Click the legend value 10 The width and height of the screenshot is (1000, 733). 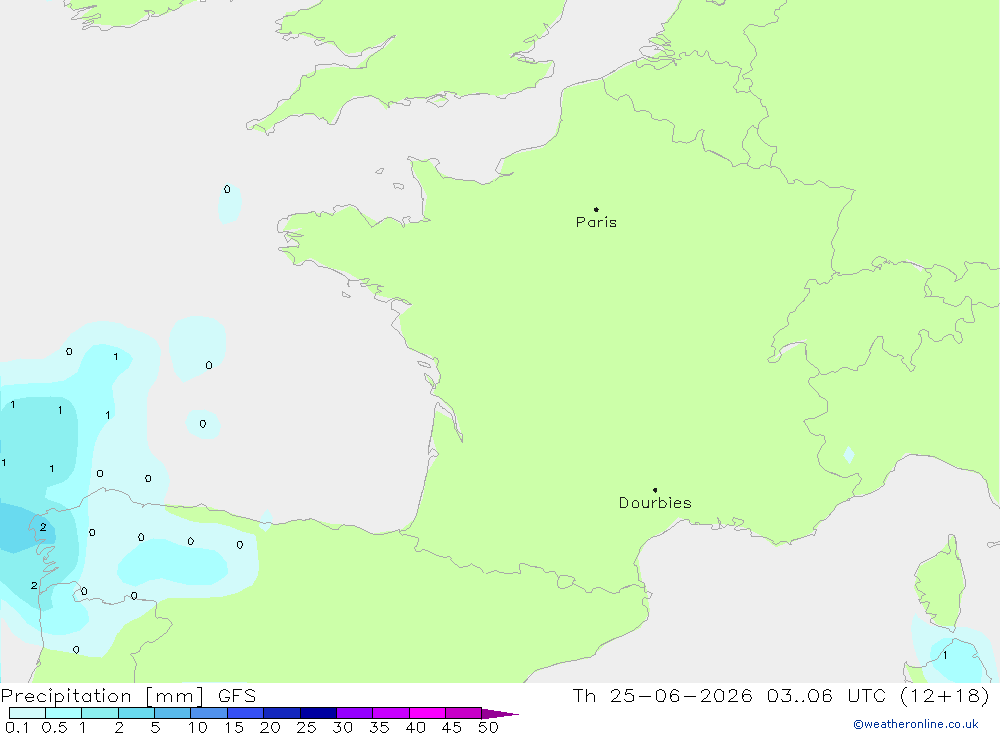click(198, 727)
